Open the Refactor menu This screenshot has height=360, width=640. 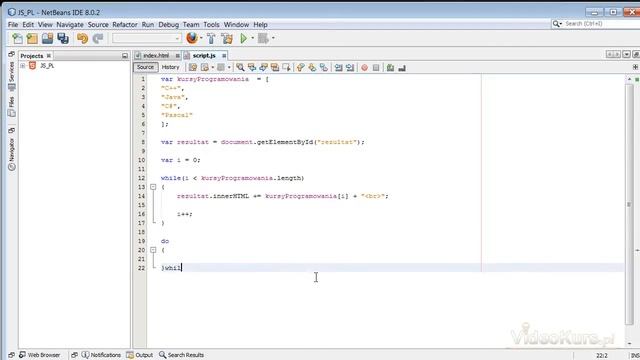[x=125, y=24]
